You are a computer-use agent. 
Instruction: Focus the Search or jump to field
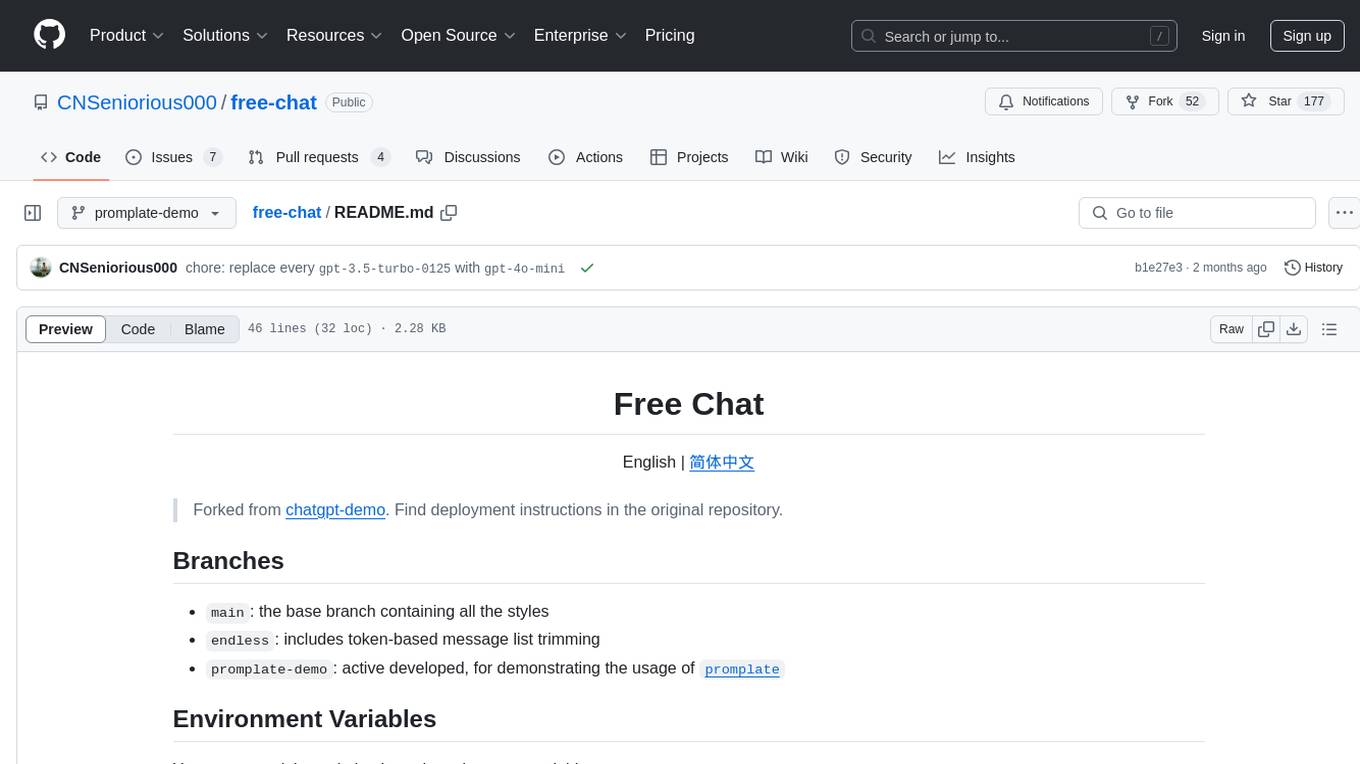click(1014, 36)
